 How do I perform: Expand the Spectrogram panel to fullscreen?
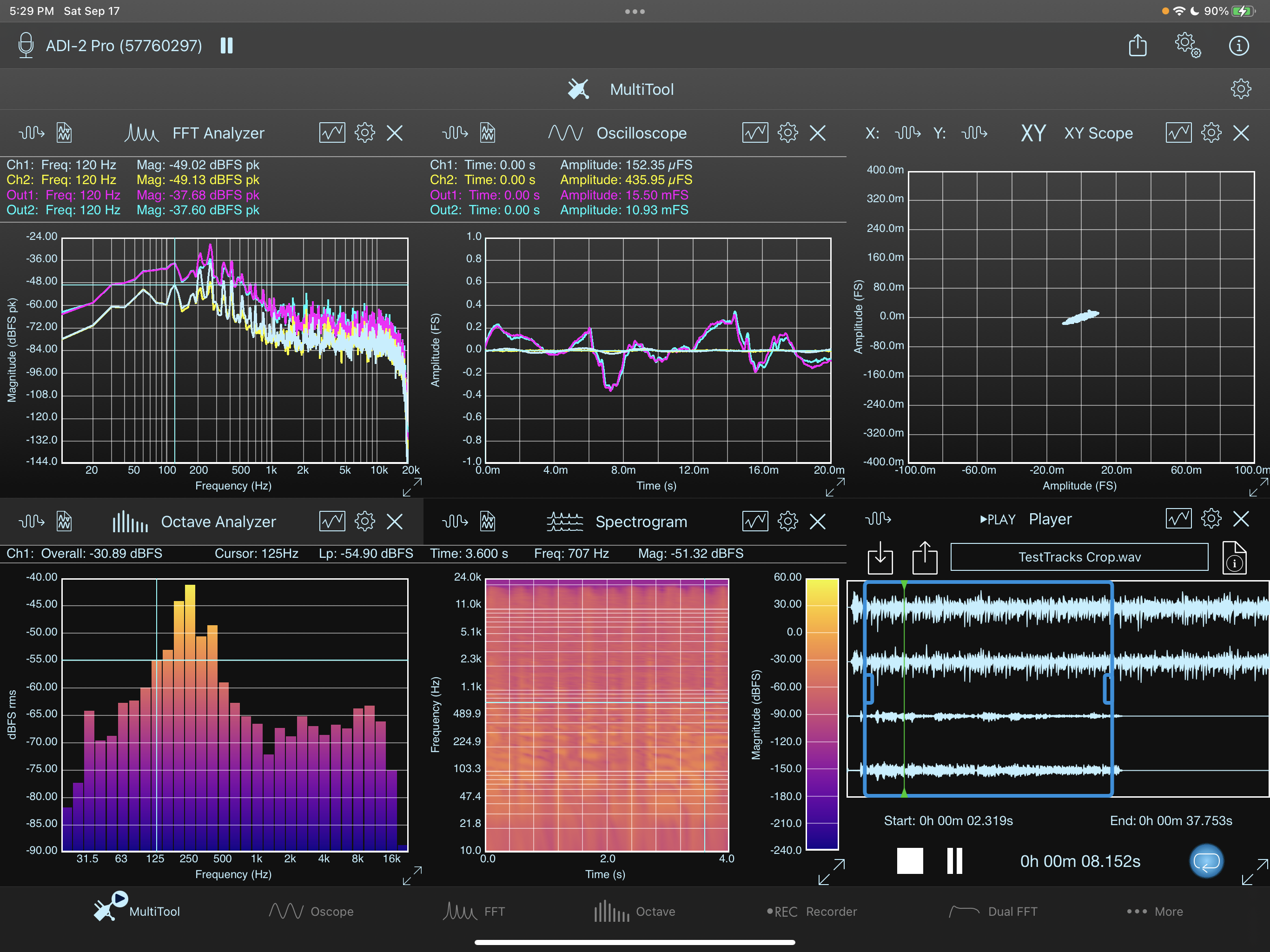[831, 872]
